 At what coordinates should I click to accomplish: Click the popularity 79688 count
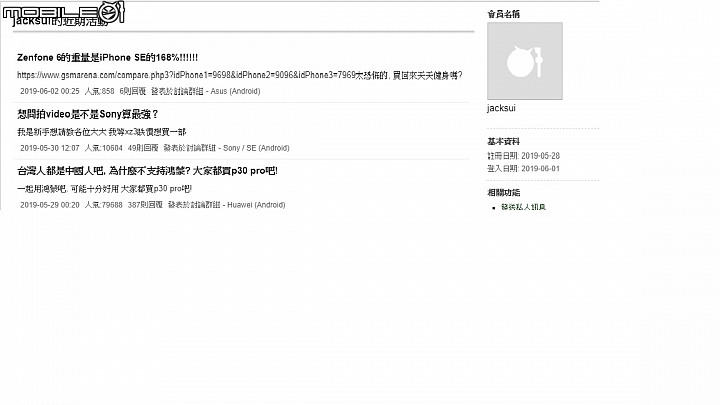point(104,205)
